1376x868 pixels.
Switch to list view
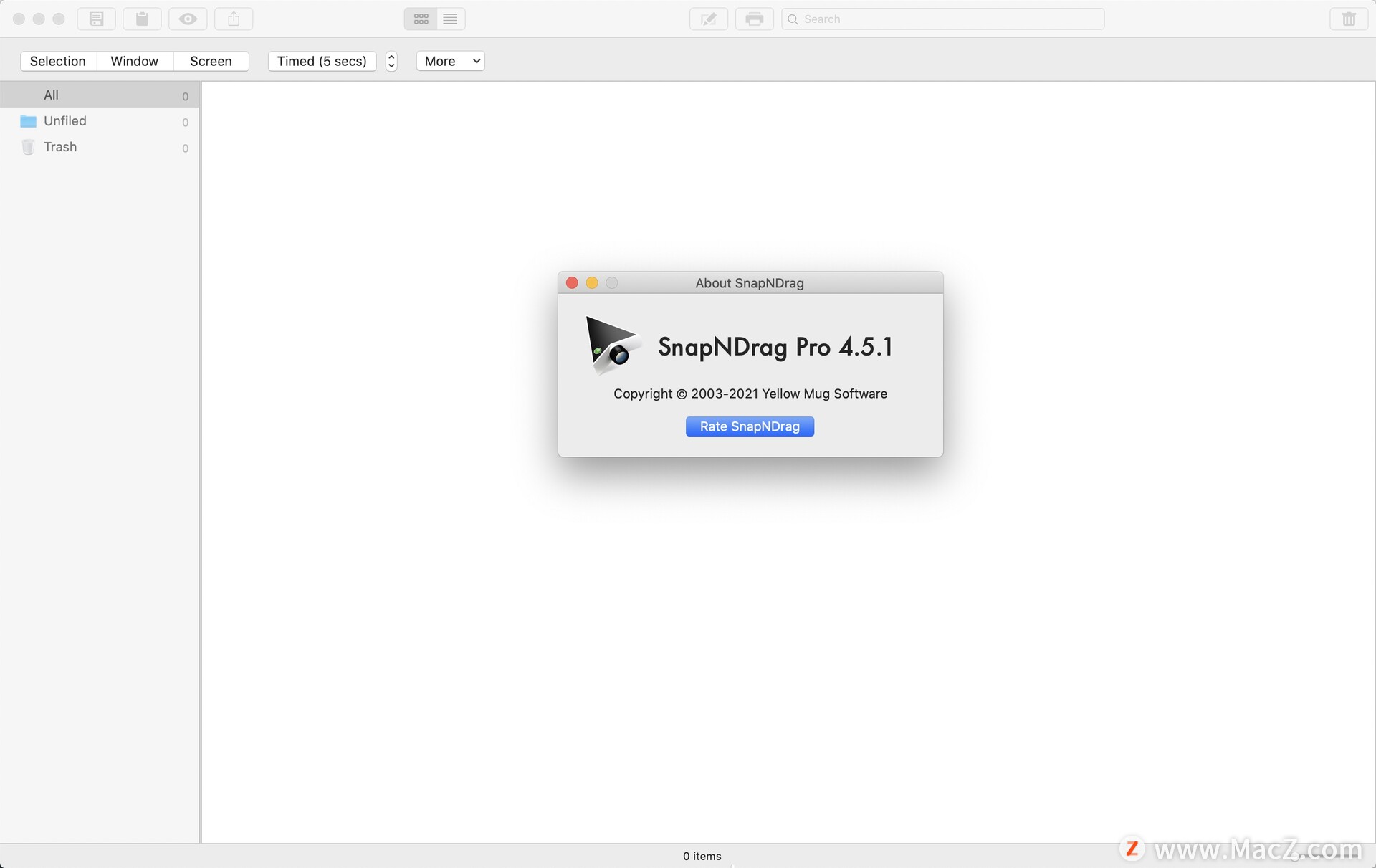pos(450,19)
